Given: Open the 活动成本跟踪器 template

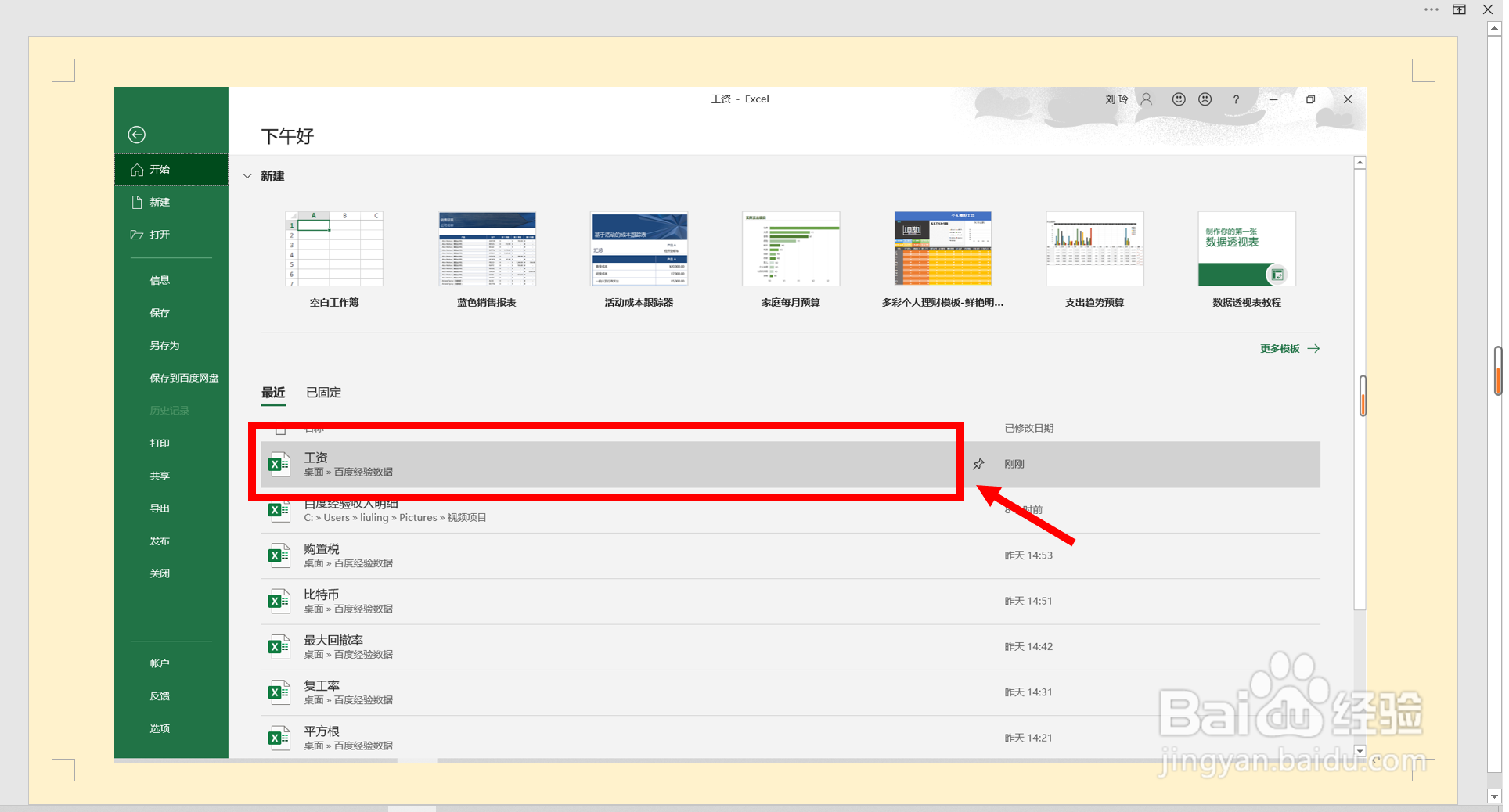Looking at the screenshot, I should (639, 260).
